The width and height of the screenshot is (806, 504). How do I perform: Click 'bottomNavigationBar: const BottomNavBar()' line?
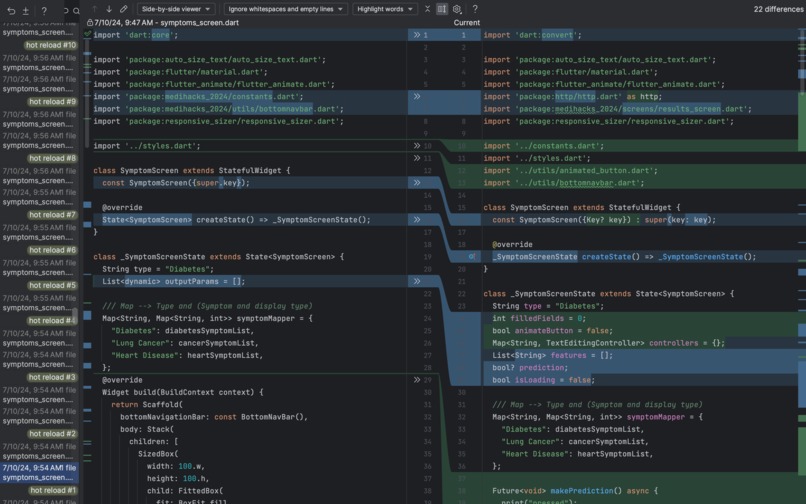214,417
